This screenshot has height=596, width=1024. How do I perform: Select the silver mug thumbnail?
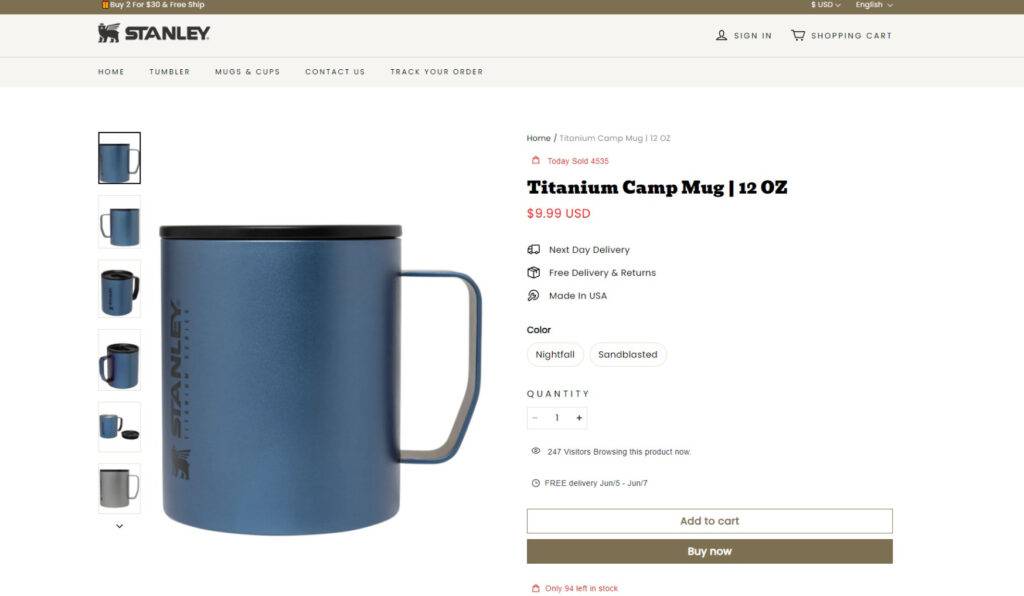pyautogui.click(x=120, y=488)
